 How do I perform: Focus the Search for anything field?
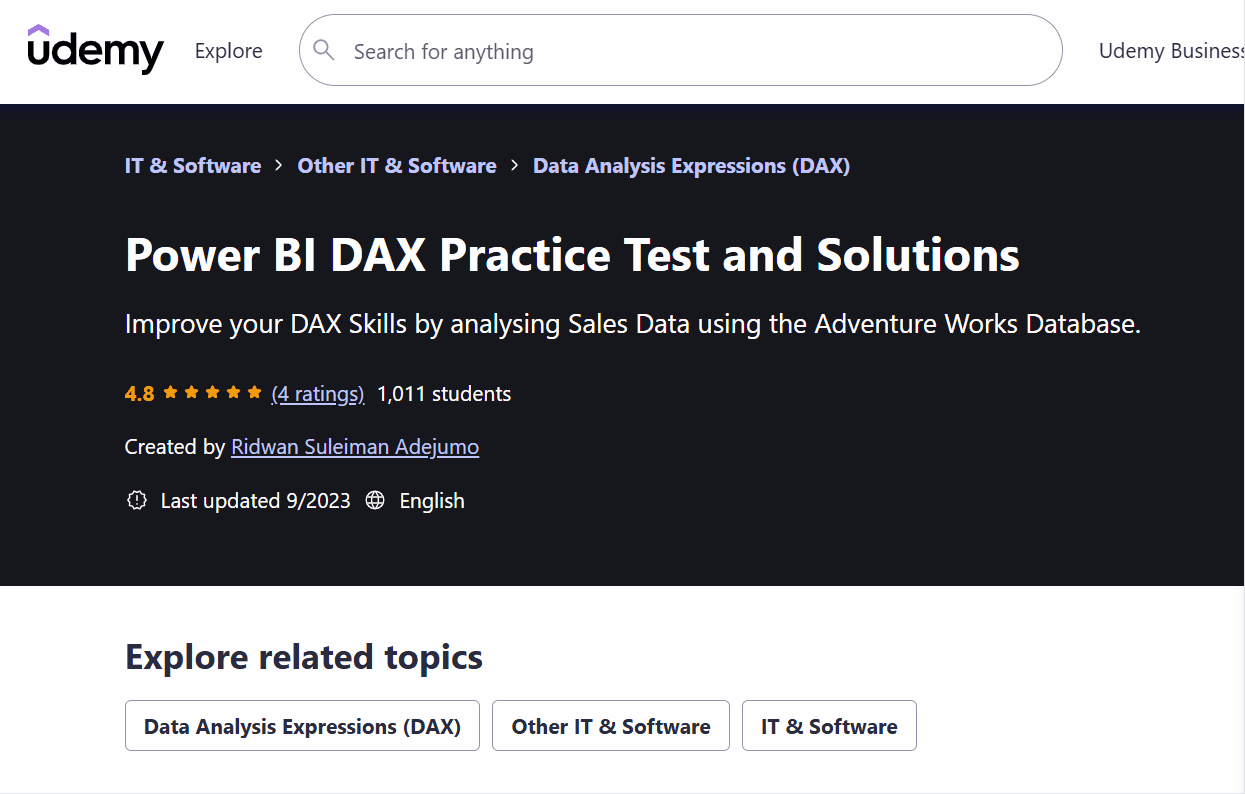[680, 50]
